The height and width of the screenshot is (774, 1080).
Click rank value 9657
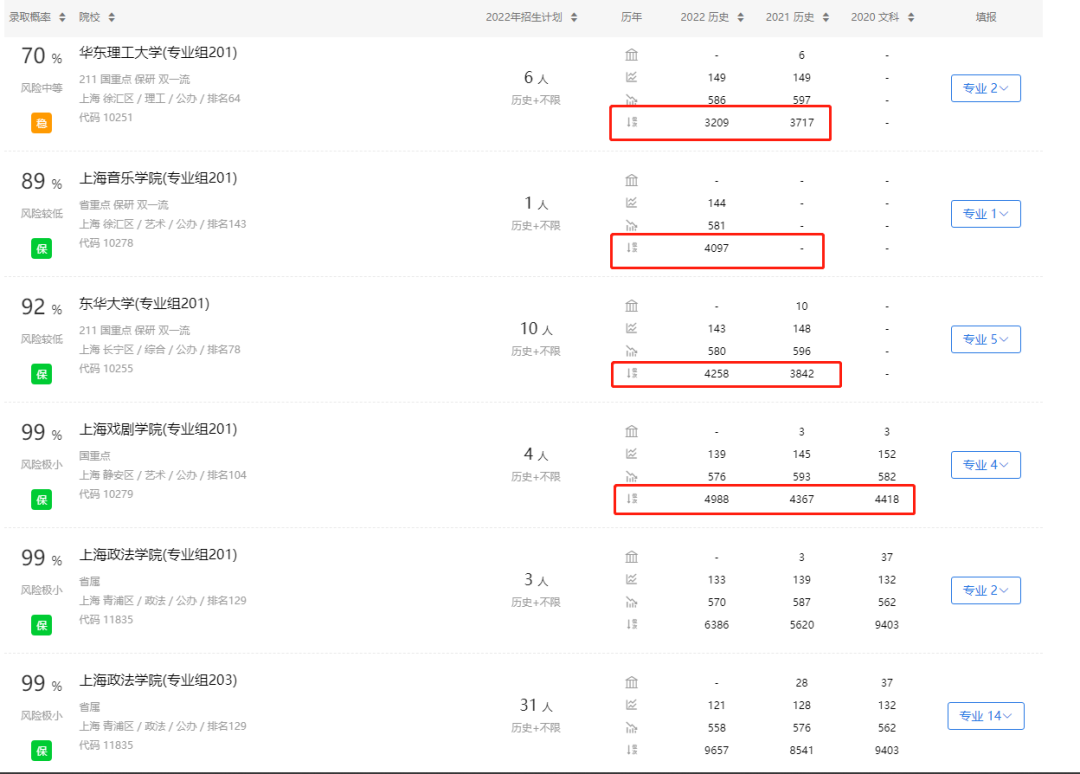click(x=716, y=750)
